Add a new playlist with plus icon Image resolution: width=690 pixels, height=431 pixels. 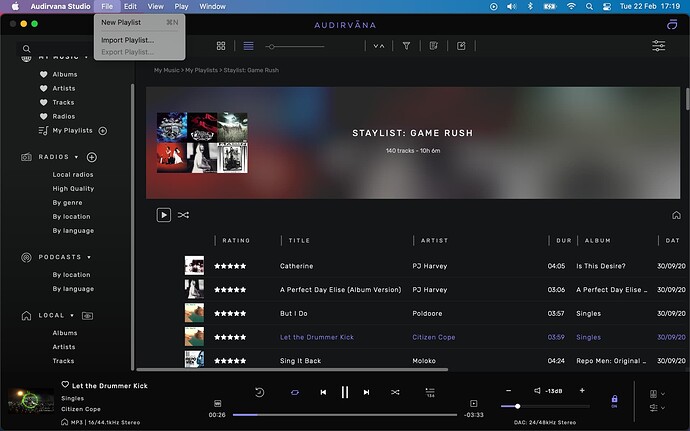tap(103, 131)
